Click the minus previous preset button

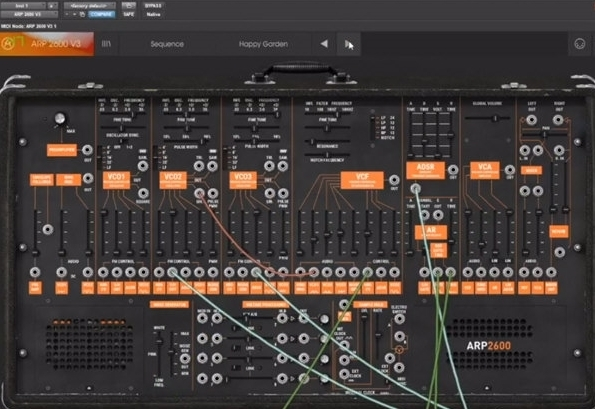pyautogui.click(x=67, y=14)
